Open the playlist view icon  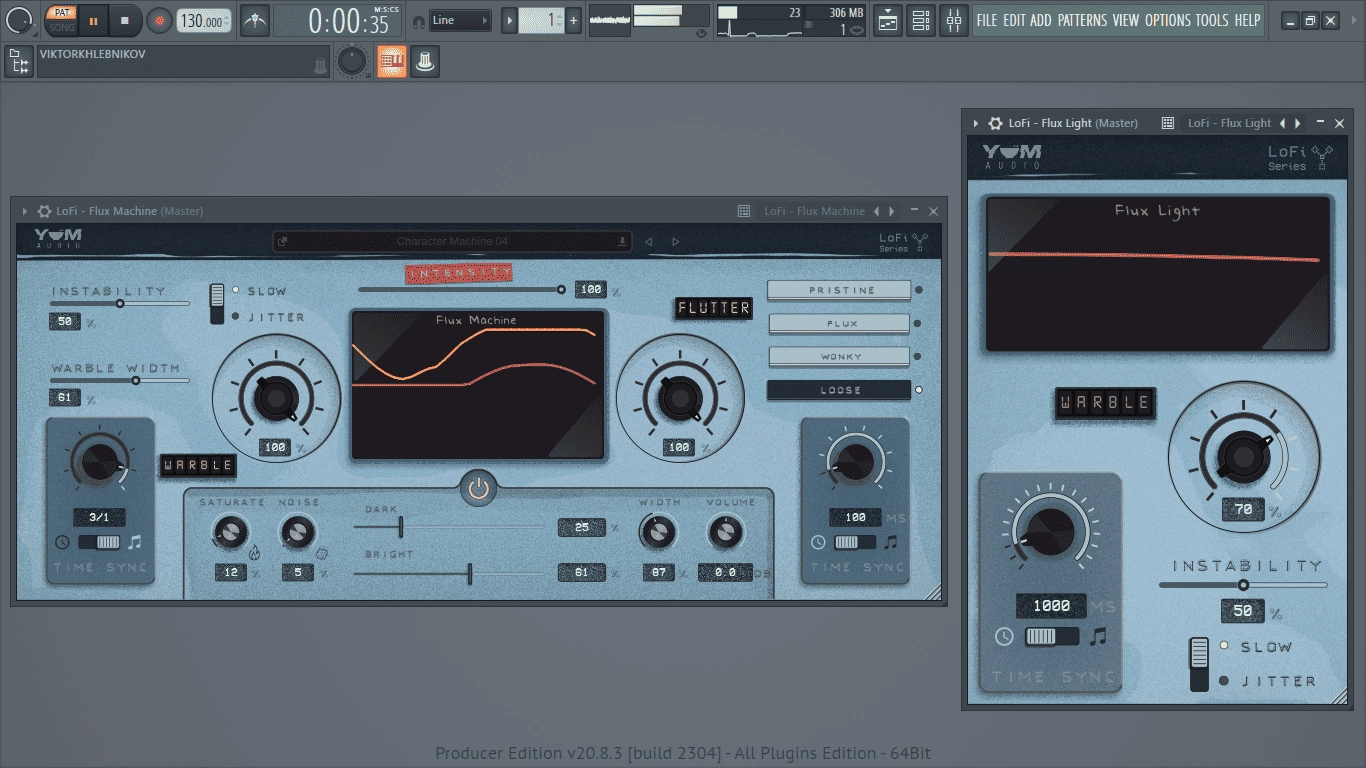pyautogui.click(x=887, y=20)
